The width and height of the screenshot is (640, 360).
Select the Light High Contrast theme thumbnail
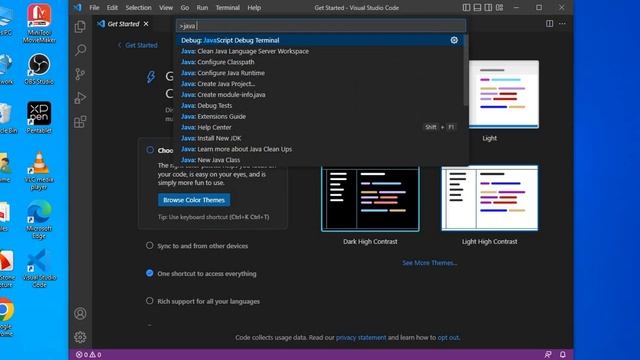(x=489, y=198)
